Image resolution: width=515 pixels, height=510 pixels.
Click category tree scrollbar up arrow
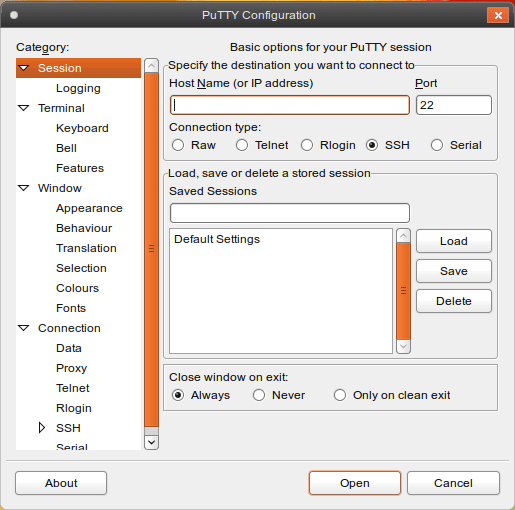click(151, 66)
